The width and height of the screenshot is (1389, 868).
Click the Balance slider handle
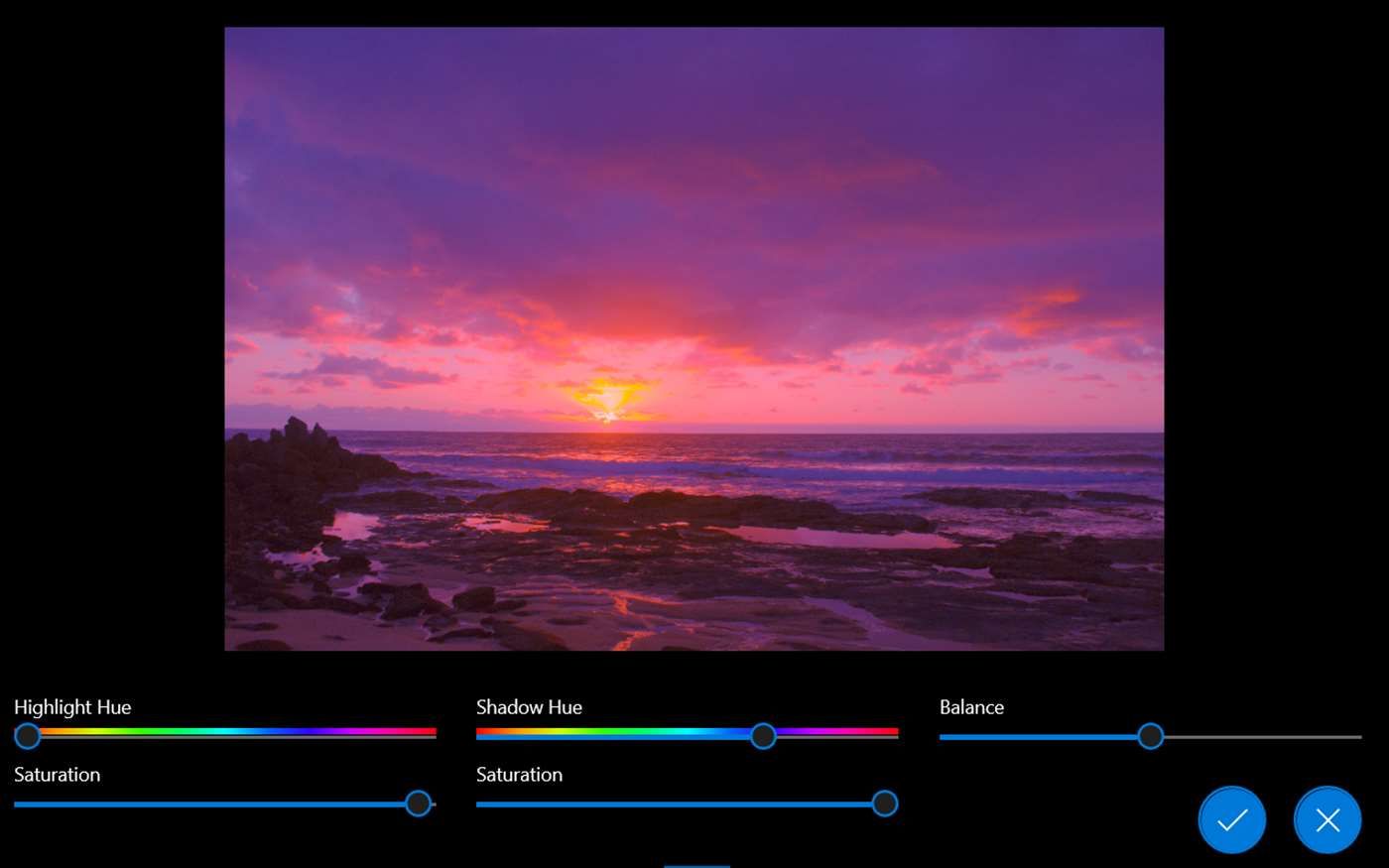pyautogui.click(x=1150, y=736)
